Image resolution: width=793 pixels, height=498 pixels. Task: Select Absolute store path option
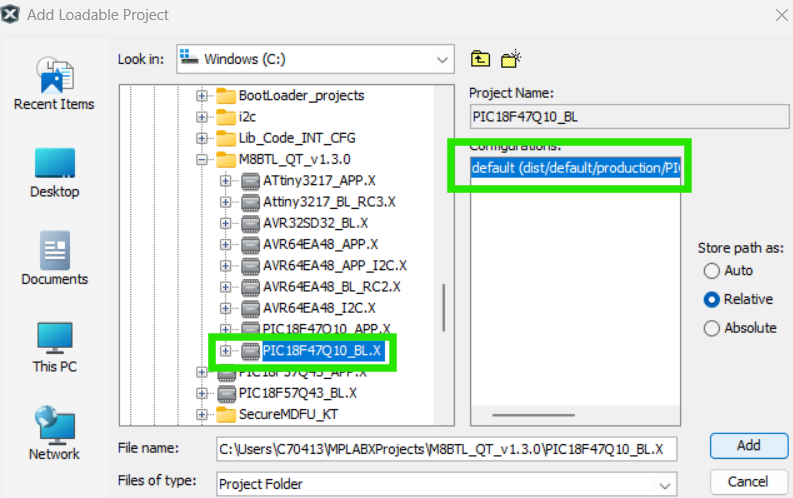[712, 328]
